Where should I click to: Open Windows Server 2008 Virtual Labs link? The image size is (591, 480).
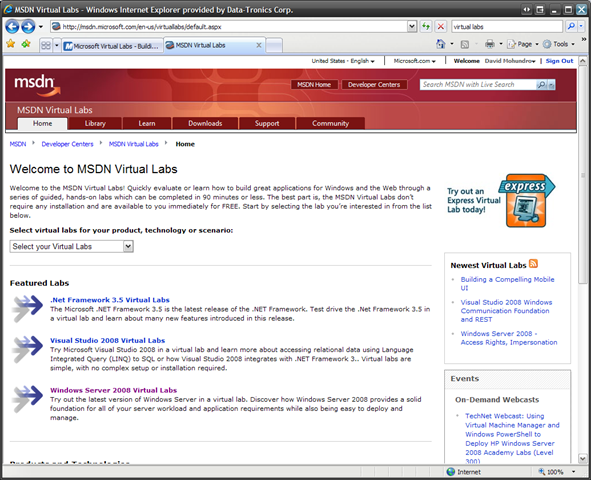coord(113,390)
